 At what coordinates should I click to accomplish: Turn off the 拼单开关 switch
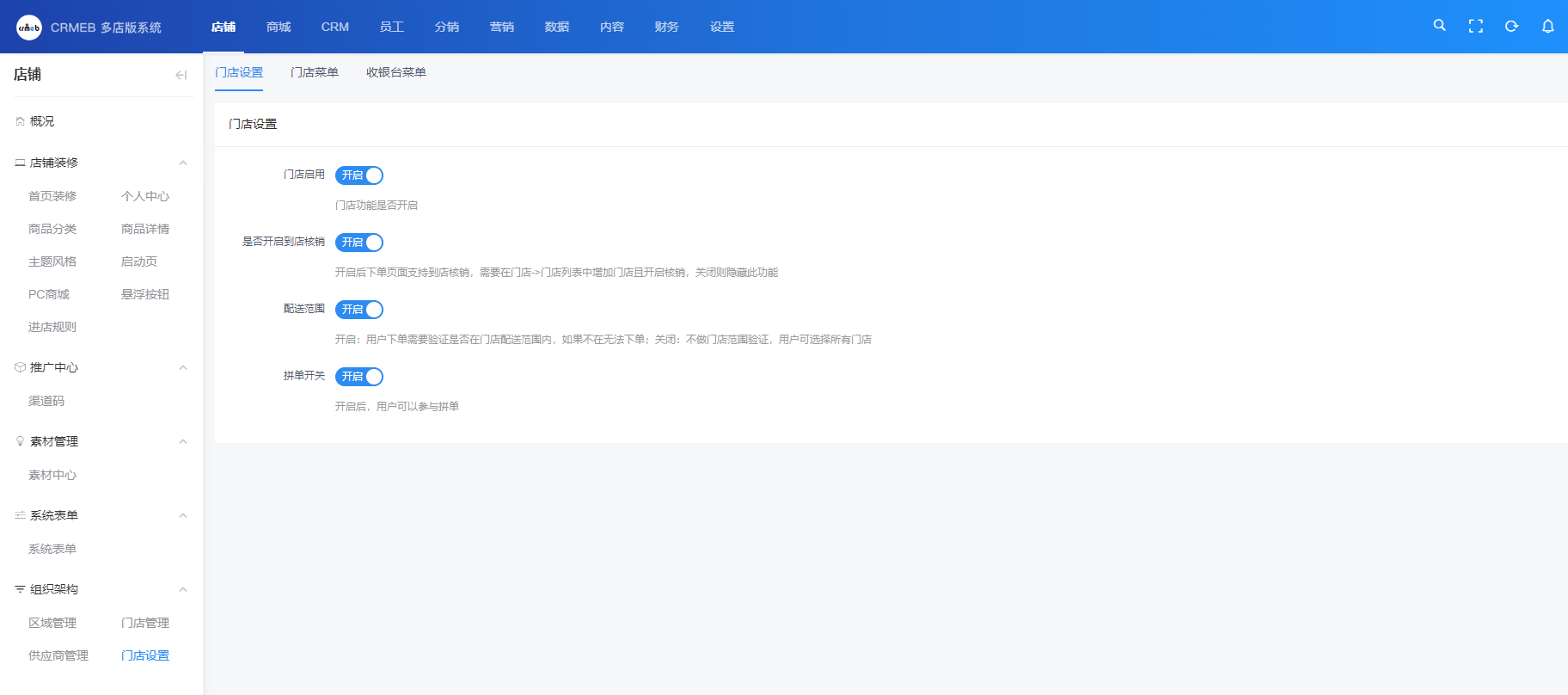click(x=359, y=377)
